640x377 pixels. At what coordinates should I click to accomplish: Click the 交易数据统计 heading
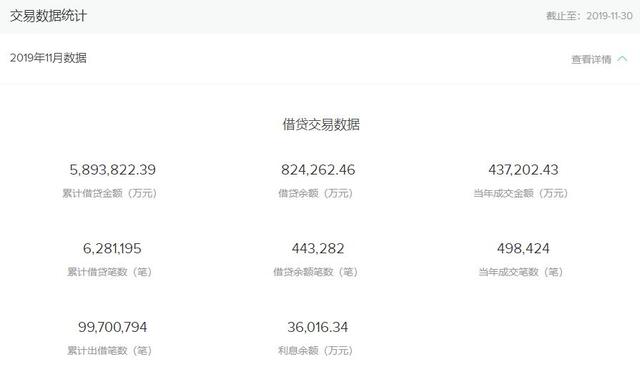point(48,16)
